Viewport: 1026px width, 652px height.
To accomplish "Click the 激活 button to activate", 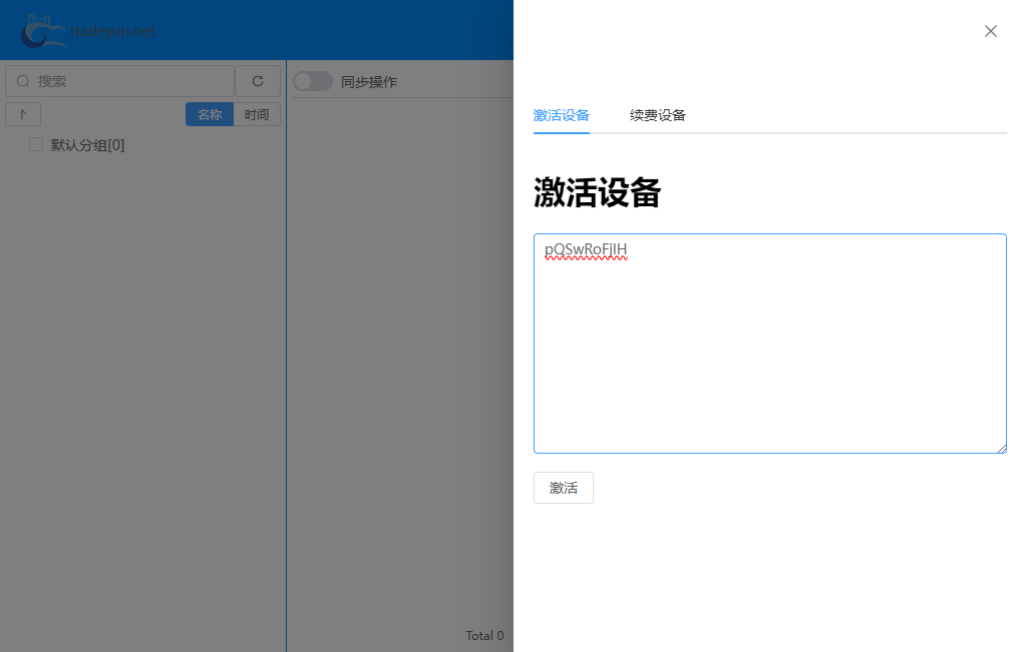I will click(563, 487).
